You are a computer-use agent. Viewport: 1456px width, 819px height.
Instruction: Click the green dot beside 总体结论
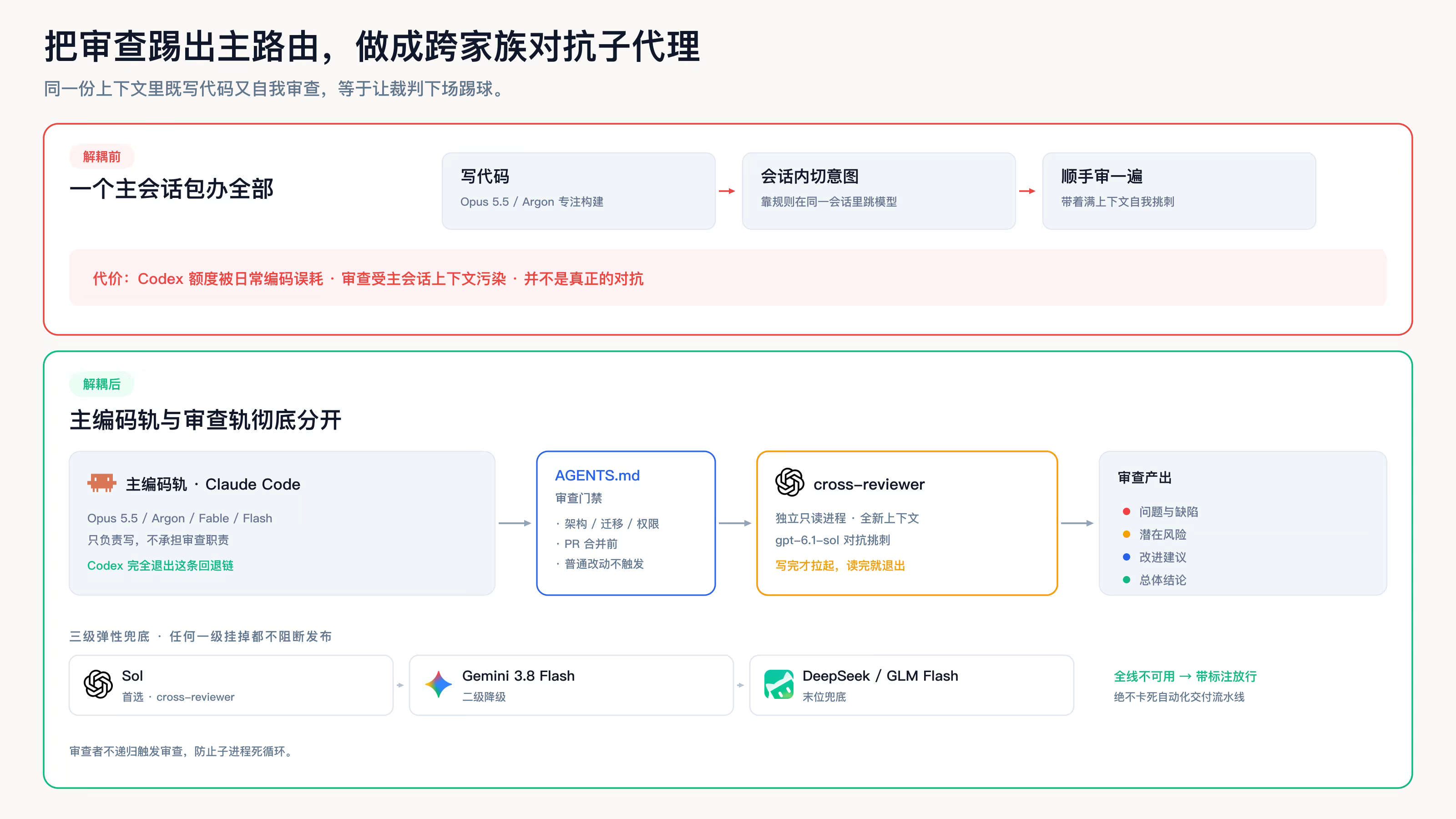coord(1127,579)
